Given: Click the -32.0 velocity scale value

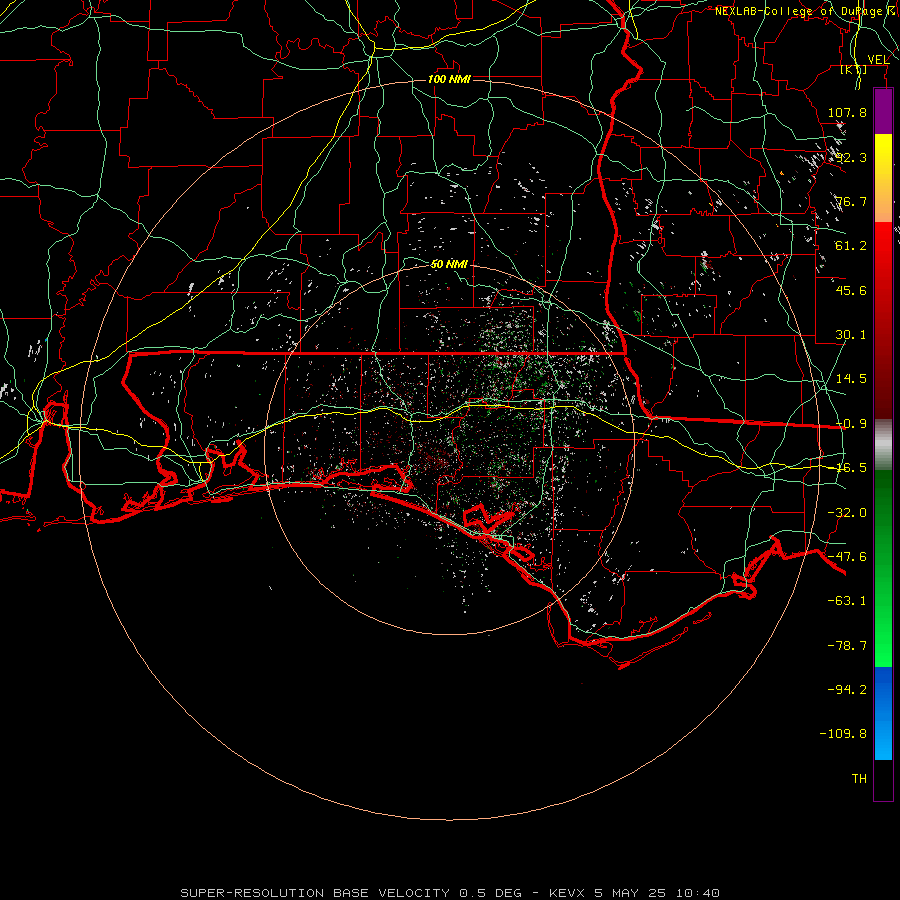Looking at the screenshot, I should [847, 513].
